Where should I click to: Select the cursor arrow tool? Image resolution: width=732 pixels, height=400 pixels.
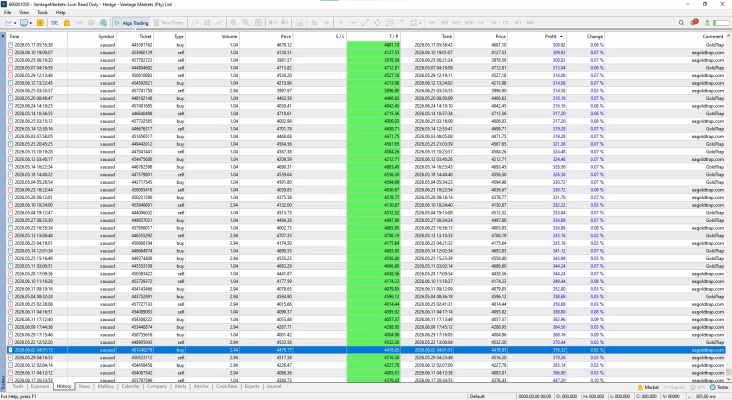coord(314,22)
